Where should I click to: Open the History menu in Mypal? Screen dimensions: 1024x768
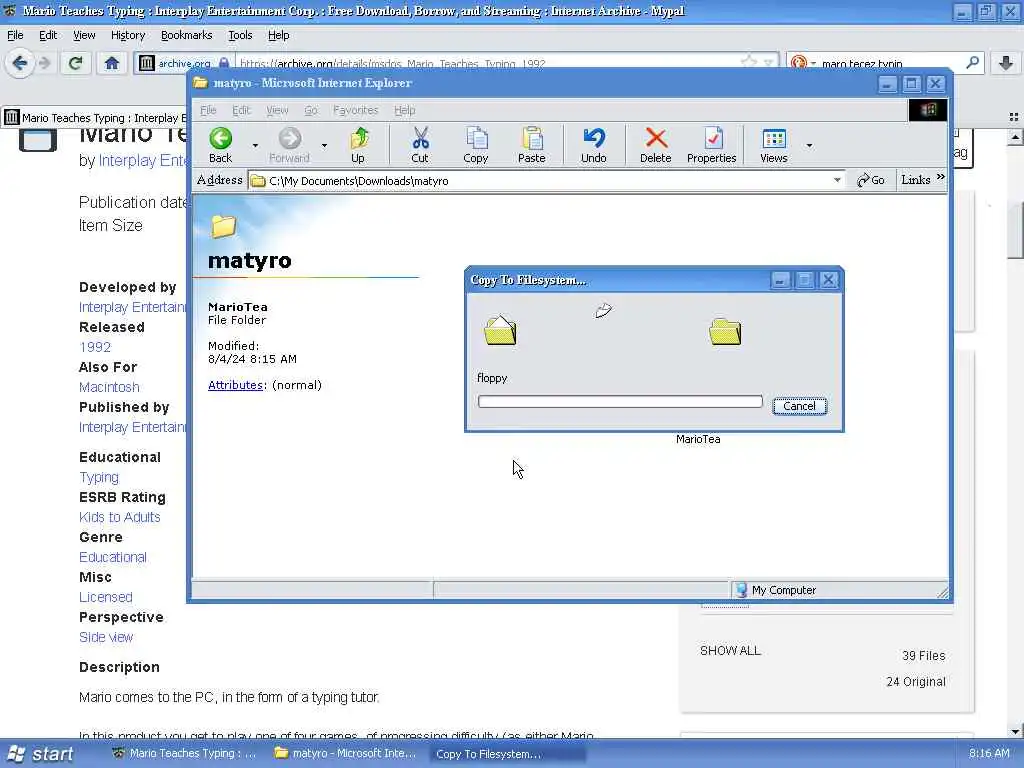tap(127, 35)
